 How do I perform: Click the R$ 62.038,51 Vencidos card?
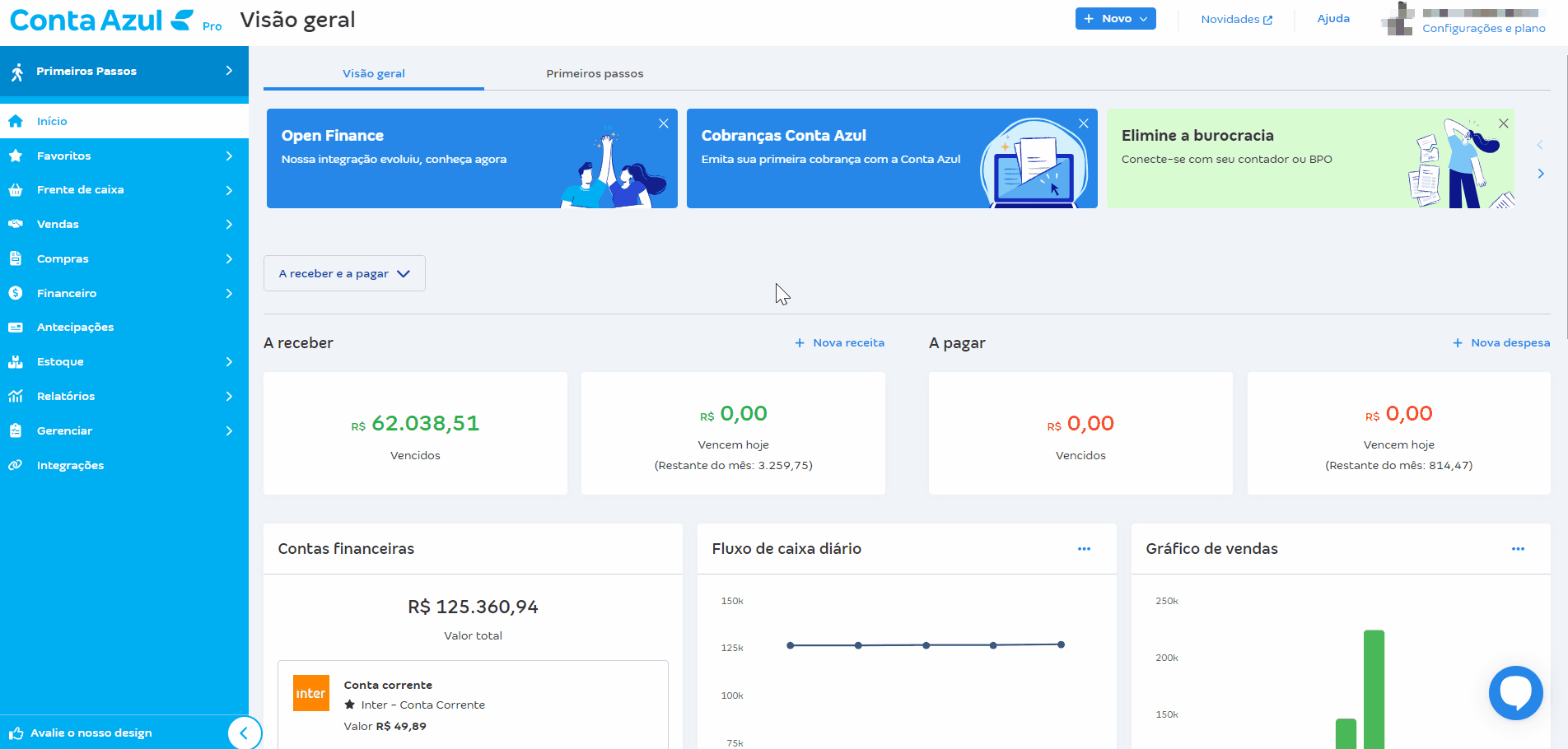coord(415,433)
